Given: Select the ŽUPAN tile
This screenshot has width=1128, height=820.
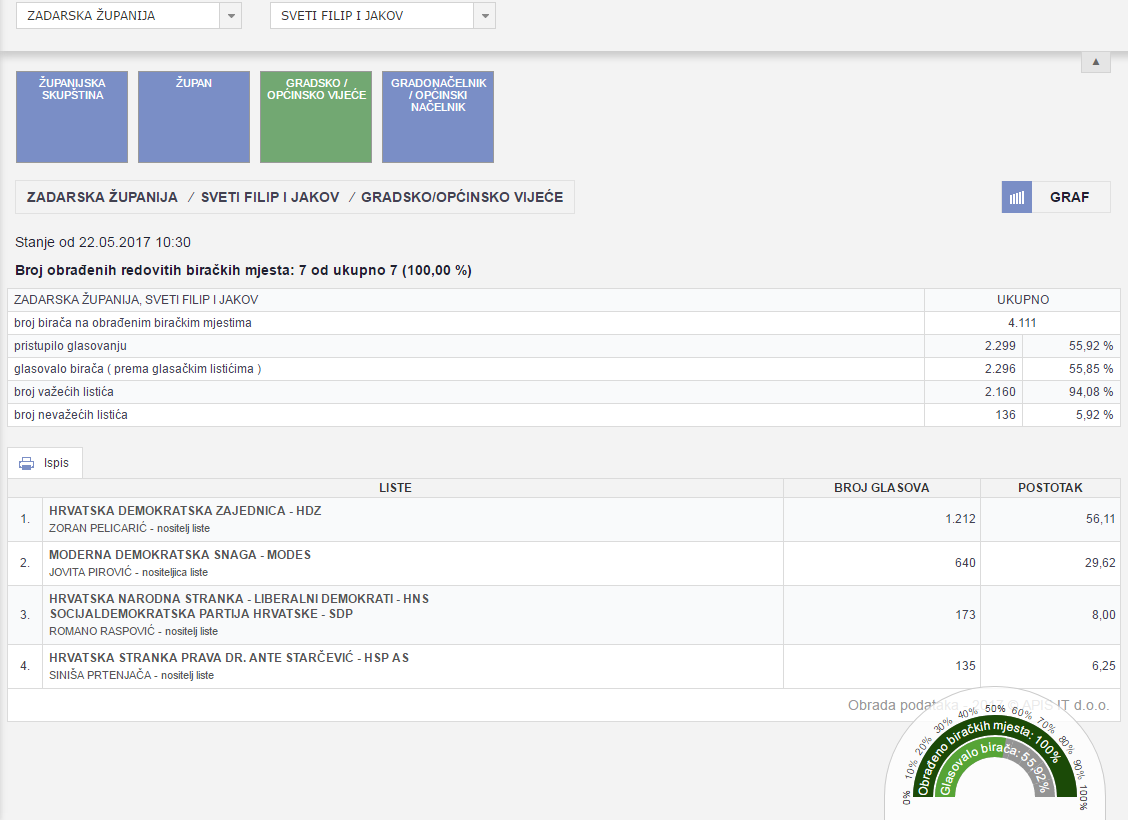Looking at the screenshot, I should pyautogui.click(x=194, y=117).
